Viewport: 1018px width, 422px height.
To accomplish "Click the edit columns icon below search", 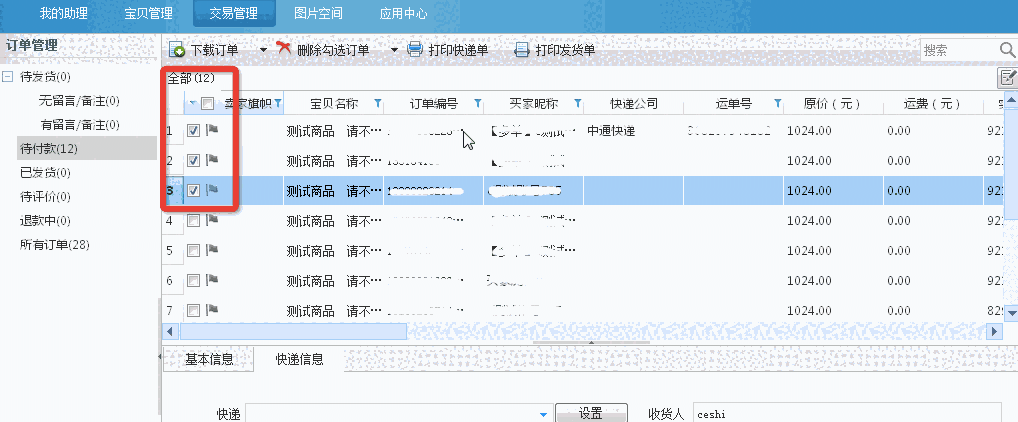I will click(1008, 77).
